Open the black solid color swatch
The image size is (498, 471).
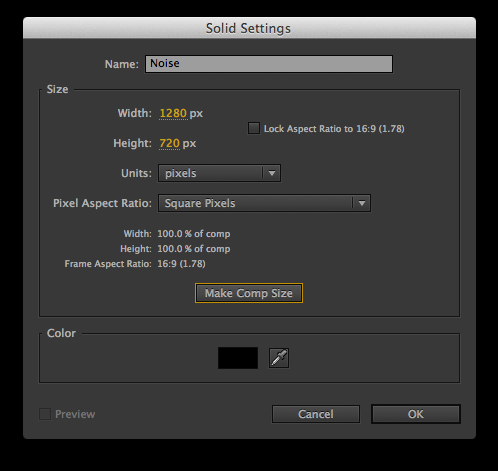pos(238,358)
